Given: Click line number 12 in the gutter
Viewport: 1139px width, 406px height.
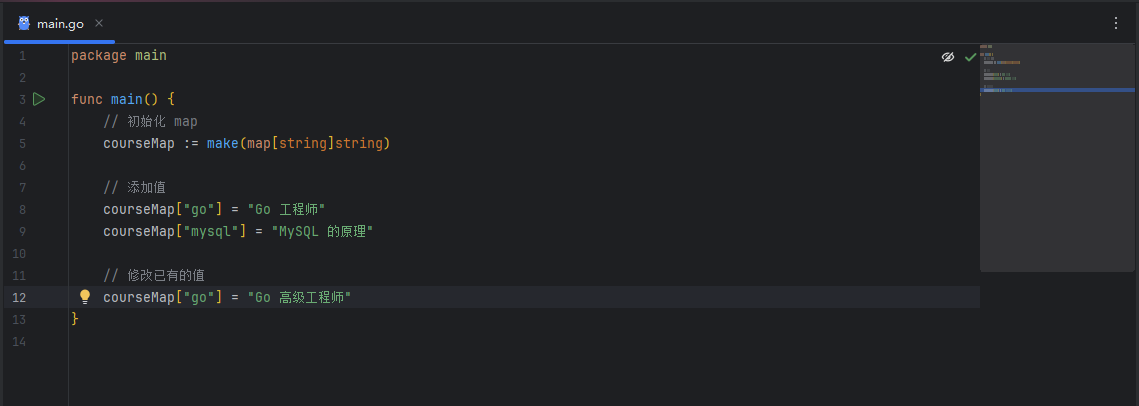Looking at the screenshot, I should 21,297.
